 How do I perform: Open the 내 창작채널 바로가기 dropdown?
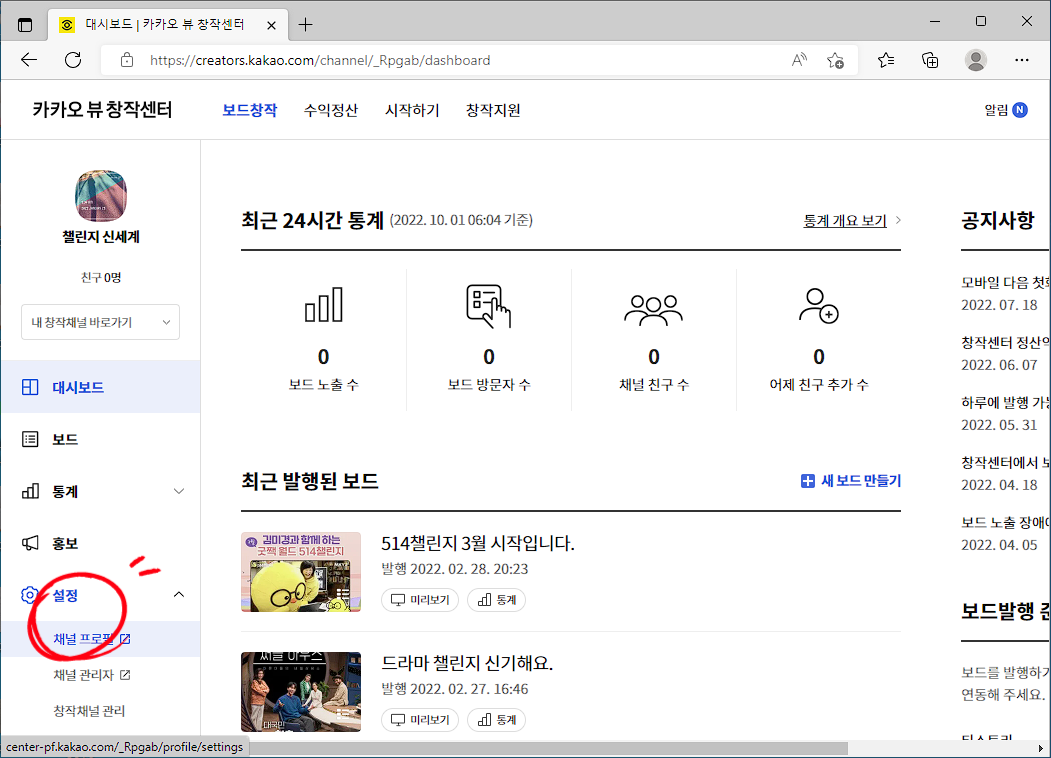coord(101,322)
